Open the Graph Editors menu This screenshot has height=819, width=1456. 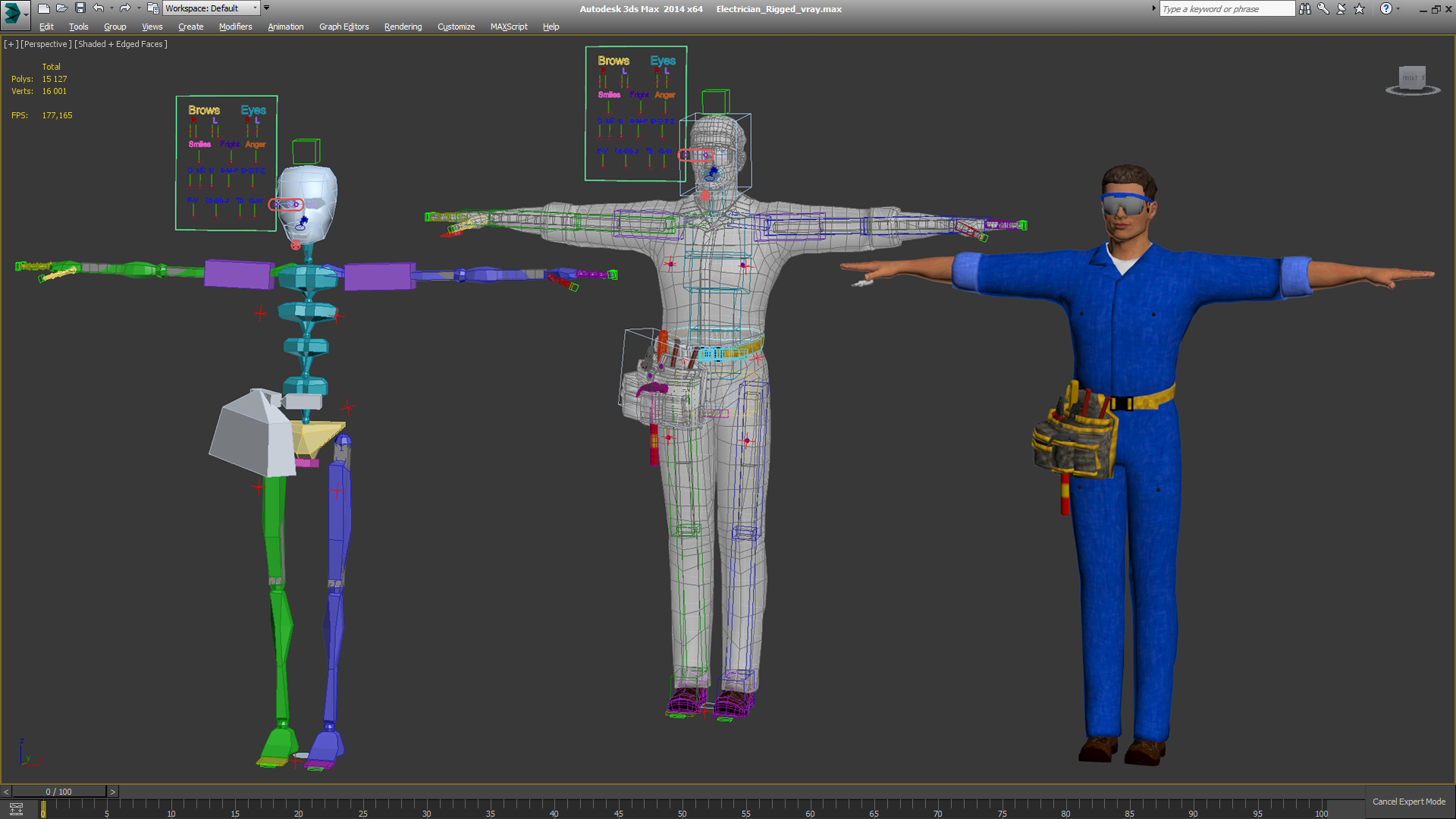[344, 27]
